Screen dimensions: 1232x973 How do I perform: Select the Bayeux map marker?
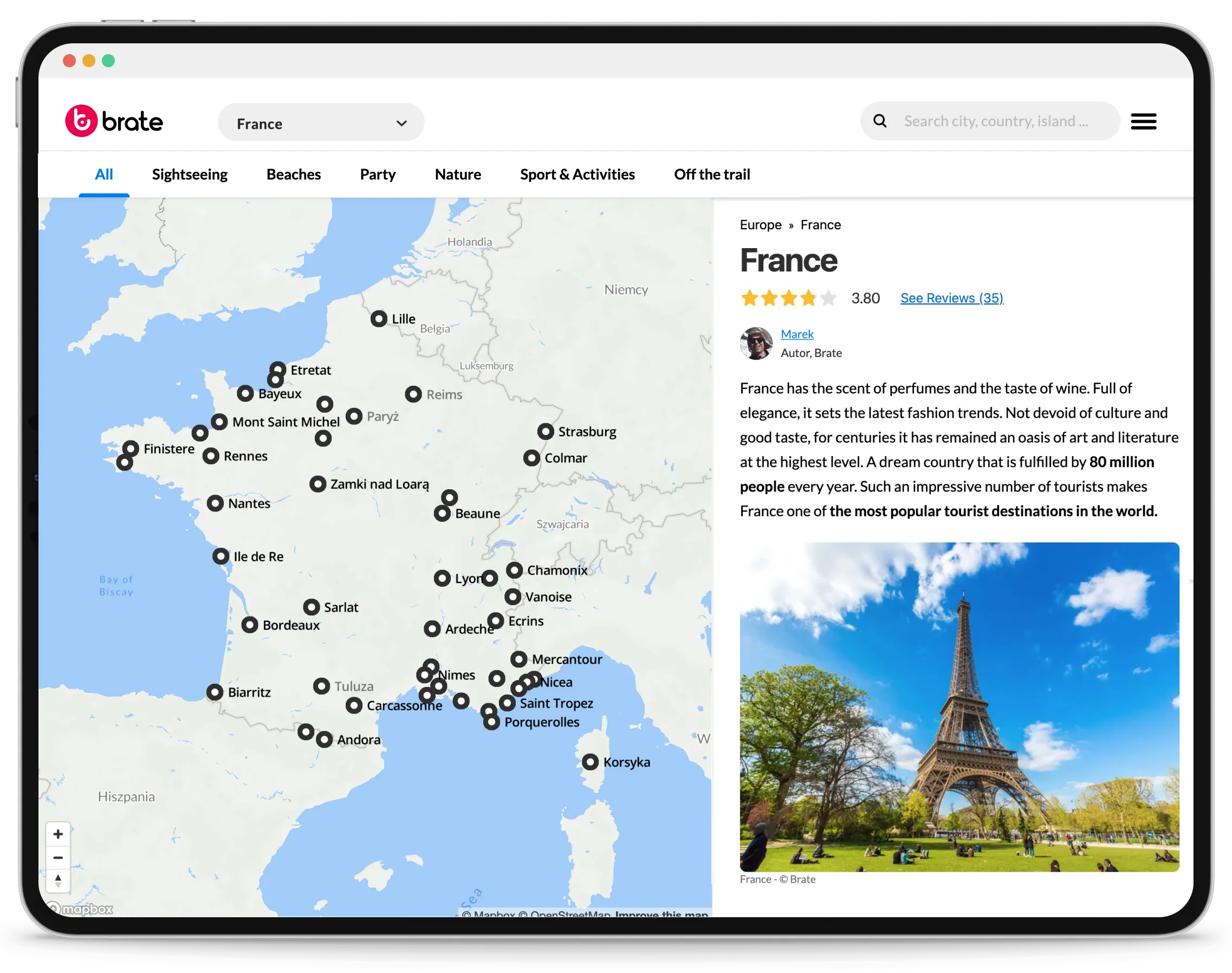click(245, 393)
